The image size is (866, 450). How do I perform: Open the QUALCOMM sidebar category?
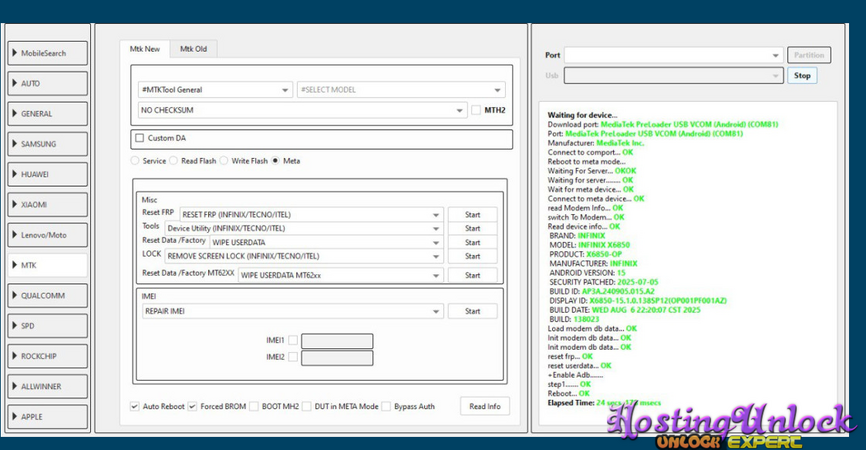click(x=47, y=295)
